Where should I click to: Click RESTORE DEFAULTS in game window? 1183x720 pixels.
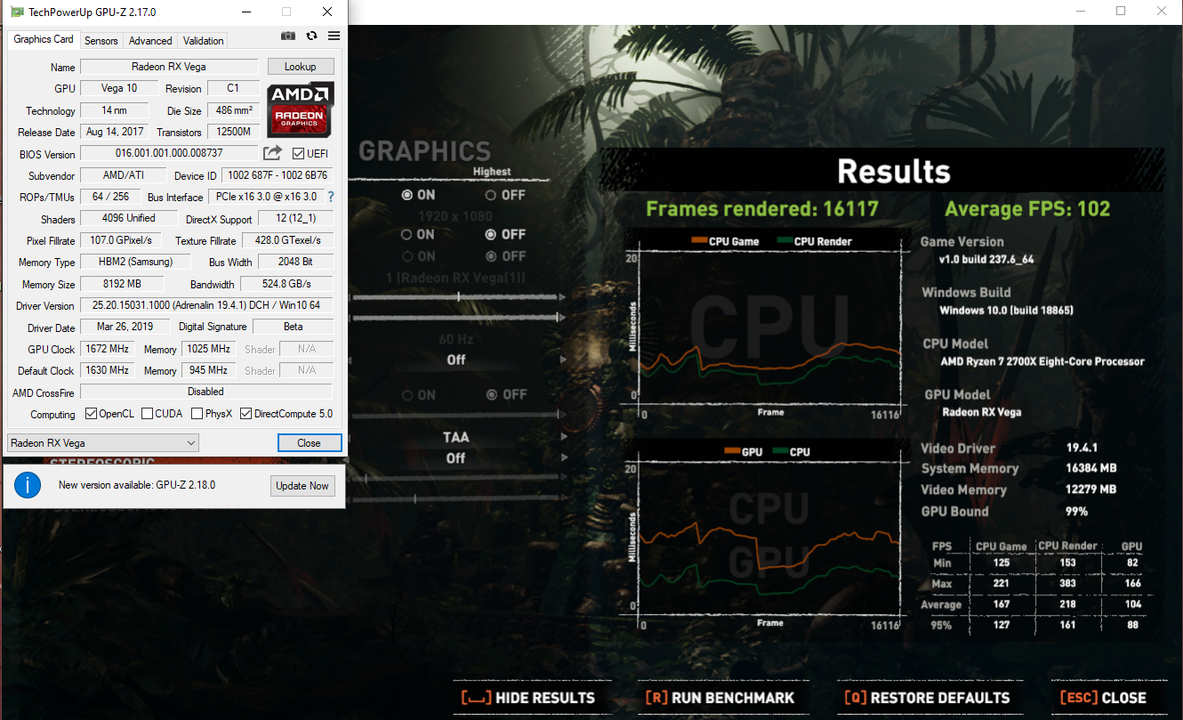(926, 698)
